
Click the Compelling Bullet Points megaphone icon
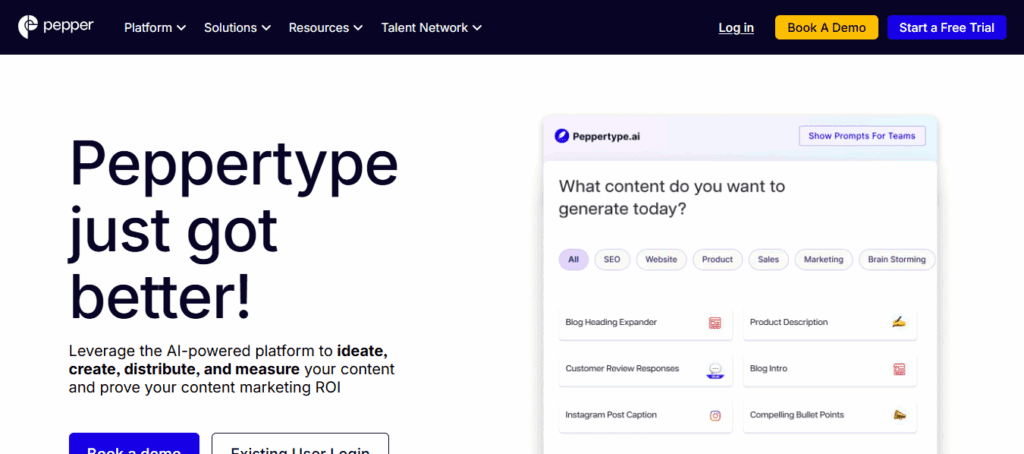click(x=899, y=415)
